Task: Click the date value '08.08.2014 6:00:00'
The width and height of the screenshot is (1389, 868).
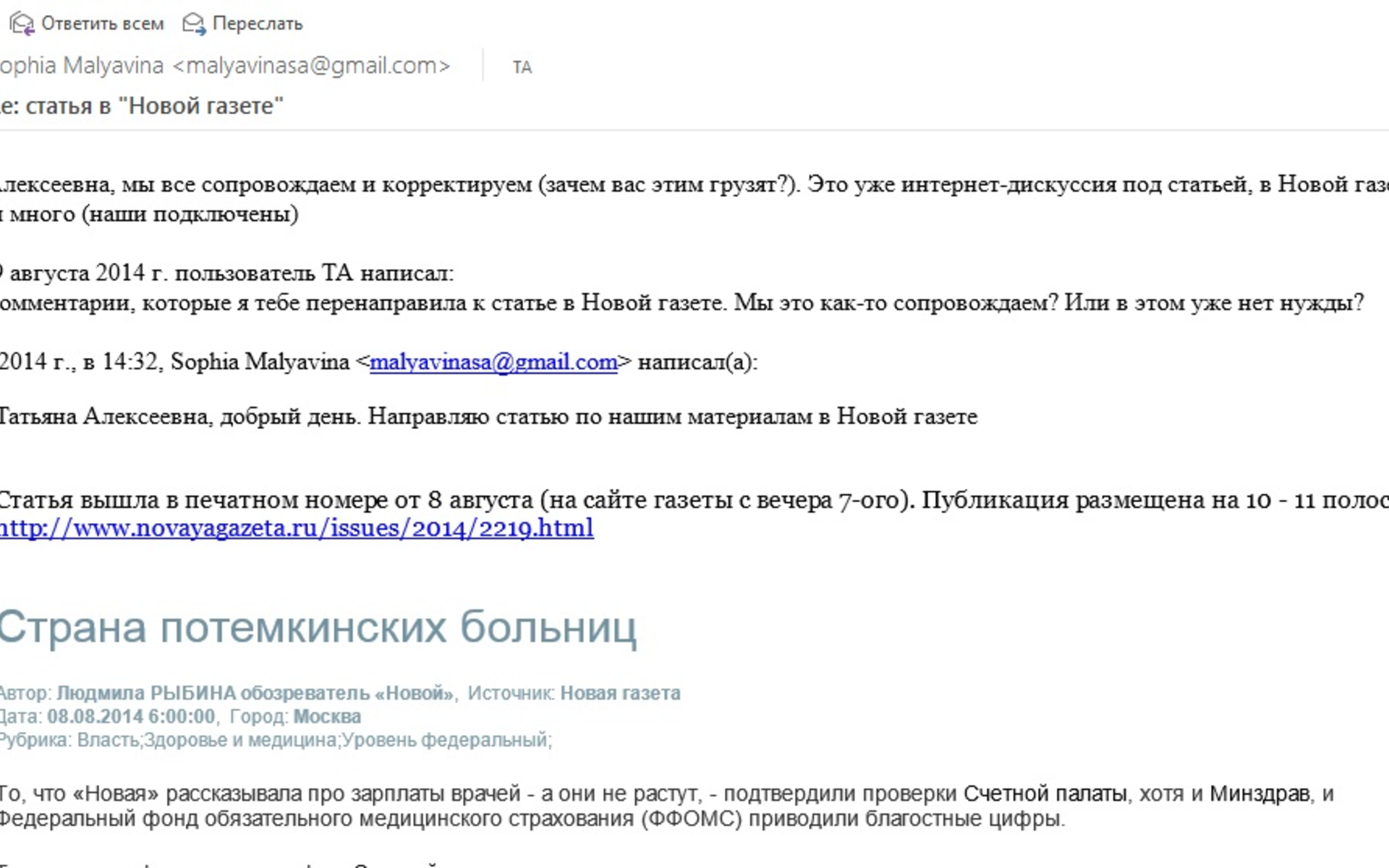Action: [x=131, y=717]
